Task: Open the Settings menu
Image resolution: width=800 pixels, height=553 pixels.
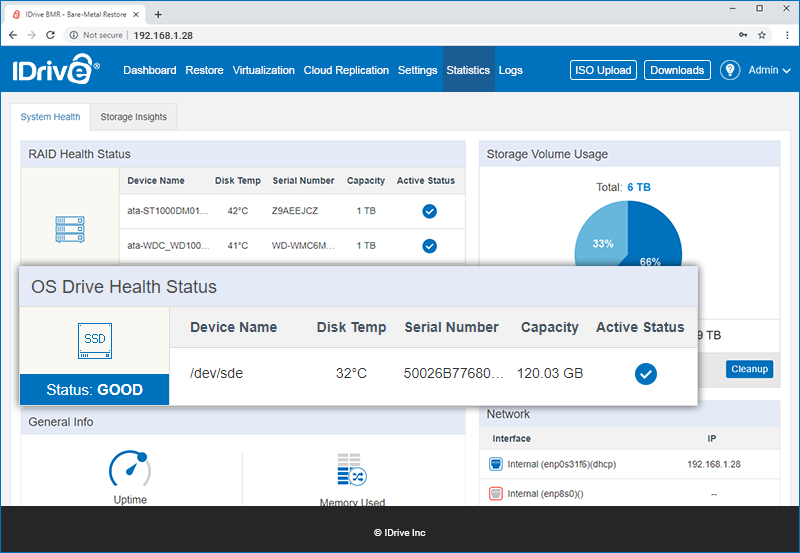Action: coord(417,70)
